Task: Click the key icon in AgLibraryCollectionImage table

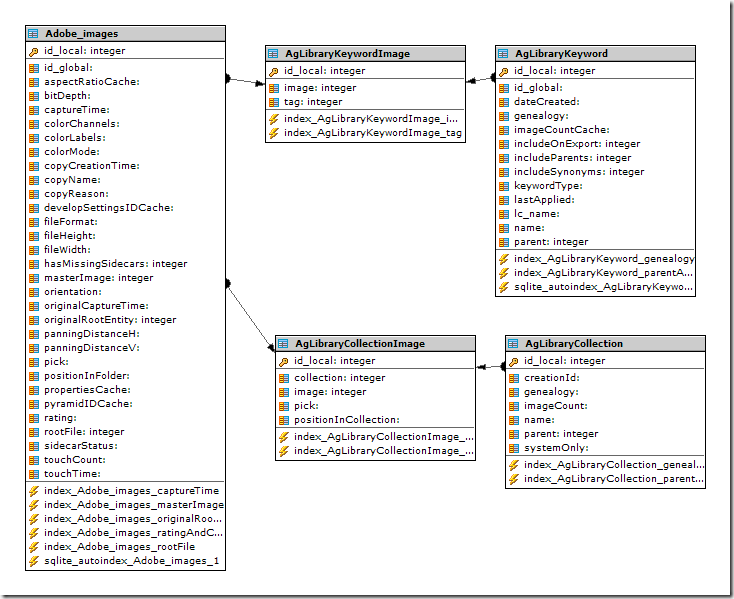Action: [x=284, y=361]
